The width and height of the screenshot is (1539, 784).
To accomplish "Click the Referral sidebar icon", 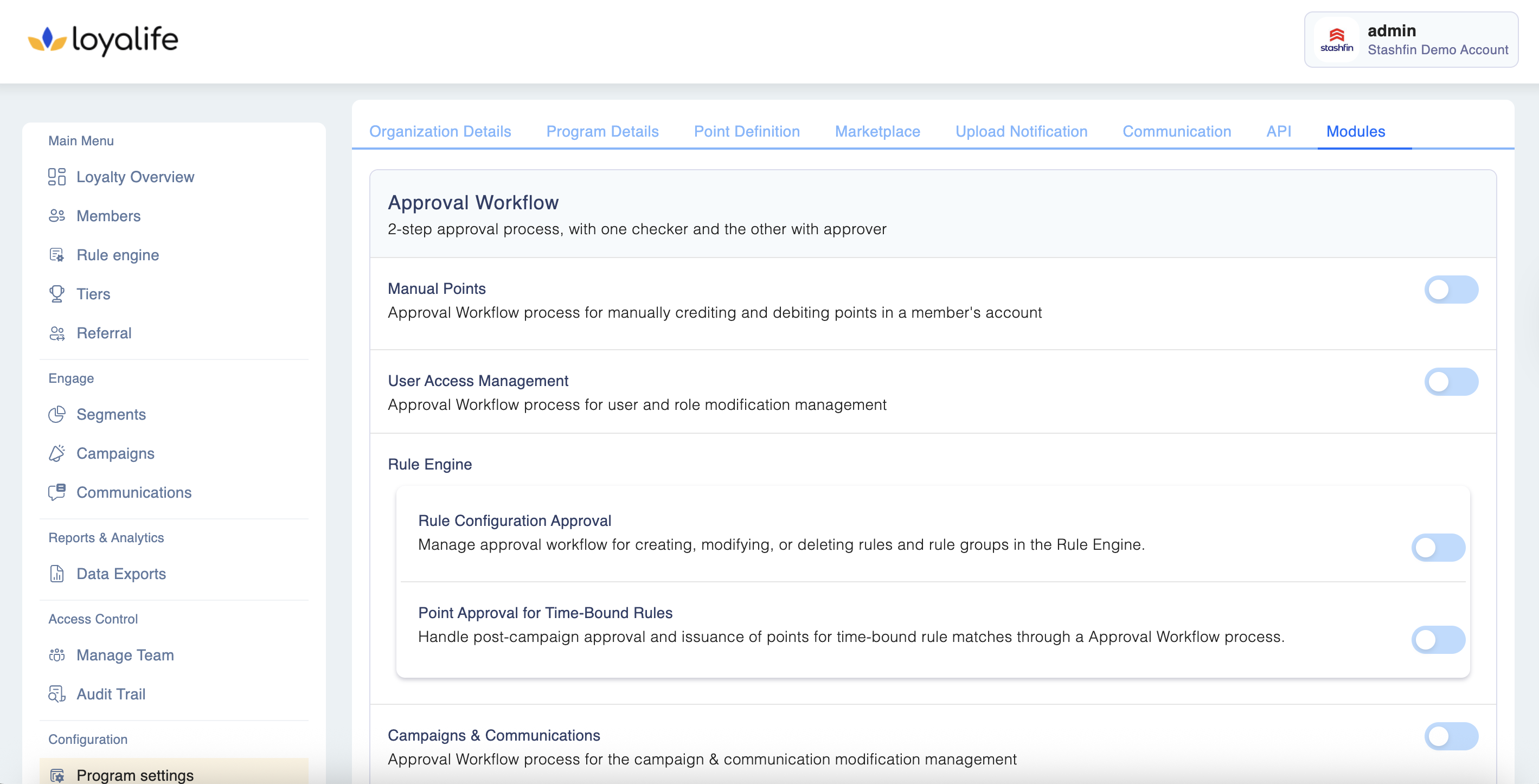I will pyautogui.click(x=57, y=333).
